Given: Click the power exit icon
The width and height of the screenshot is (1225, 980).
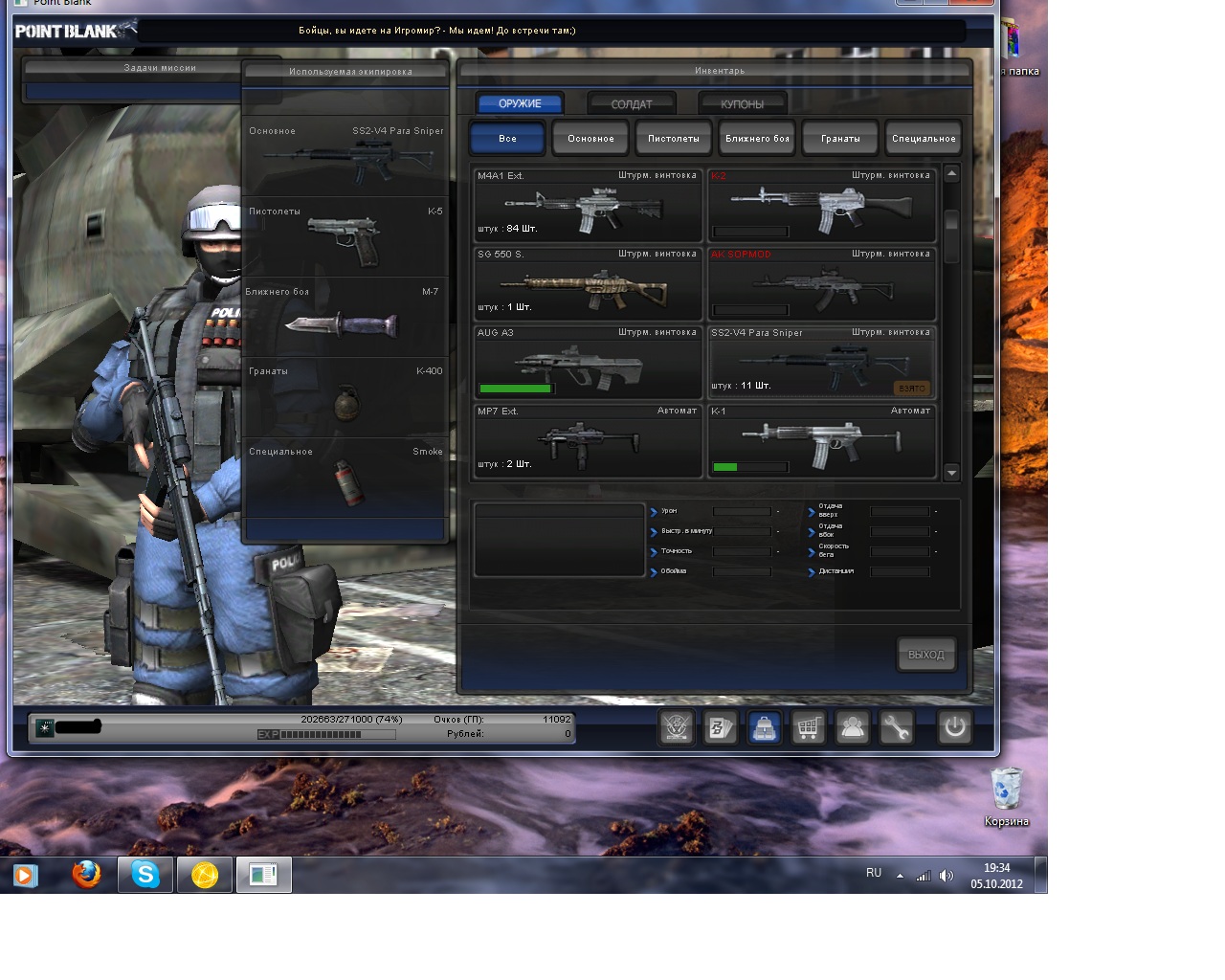Looking at the screenshot, I should (954, 728).
